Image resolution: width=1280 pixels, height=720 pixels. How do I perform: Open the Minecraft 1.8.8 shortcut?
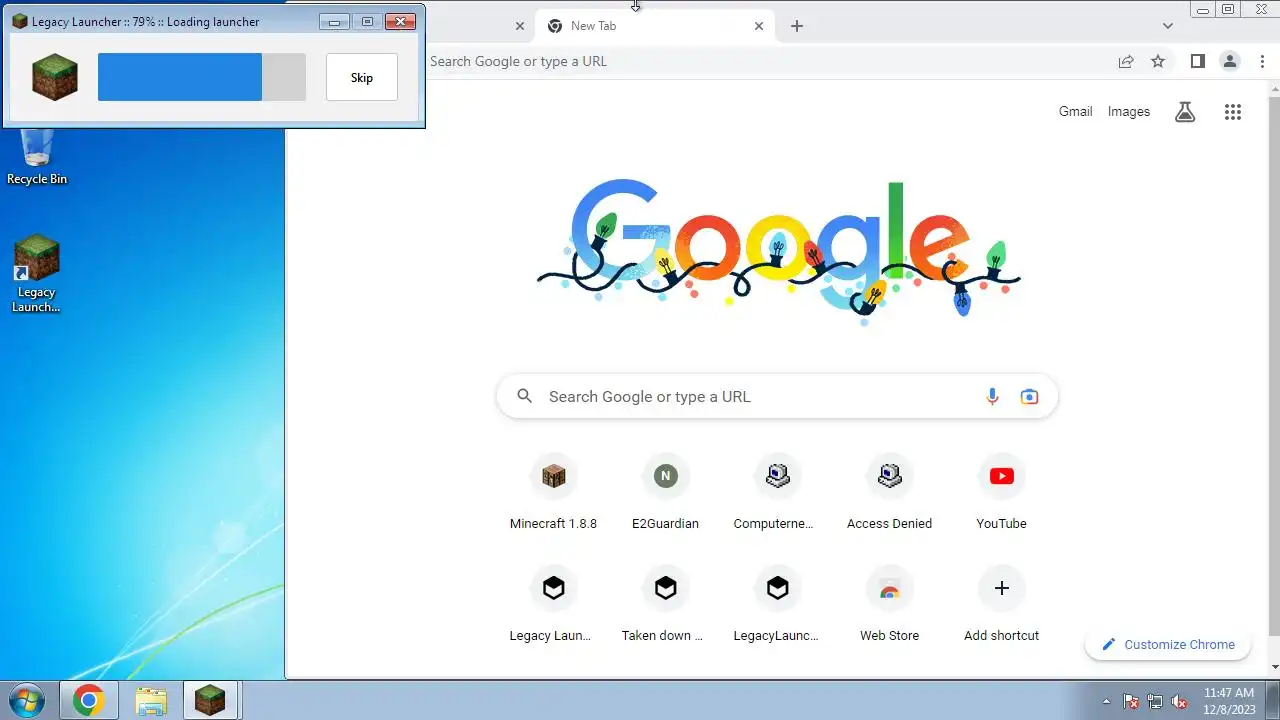[x=553, y=493]
